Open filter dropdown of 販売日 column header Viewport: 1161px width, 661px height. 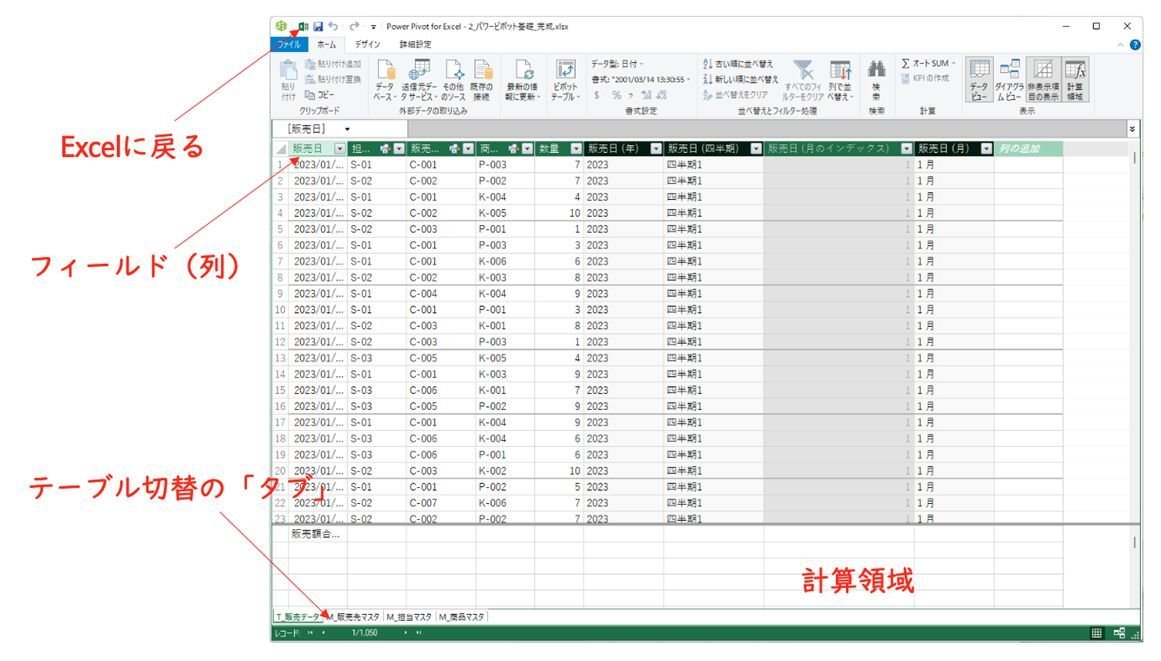pyautogui.click(x=340, y=149)
